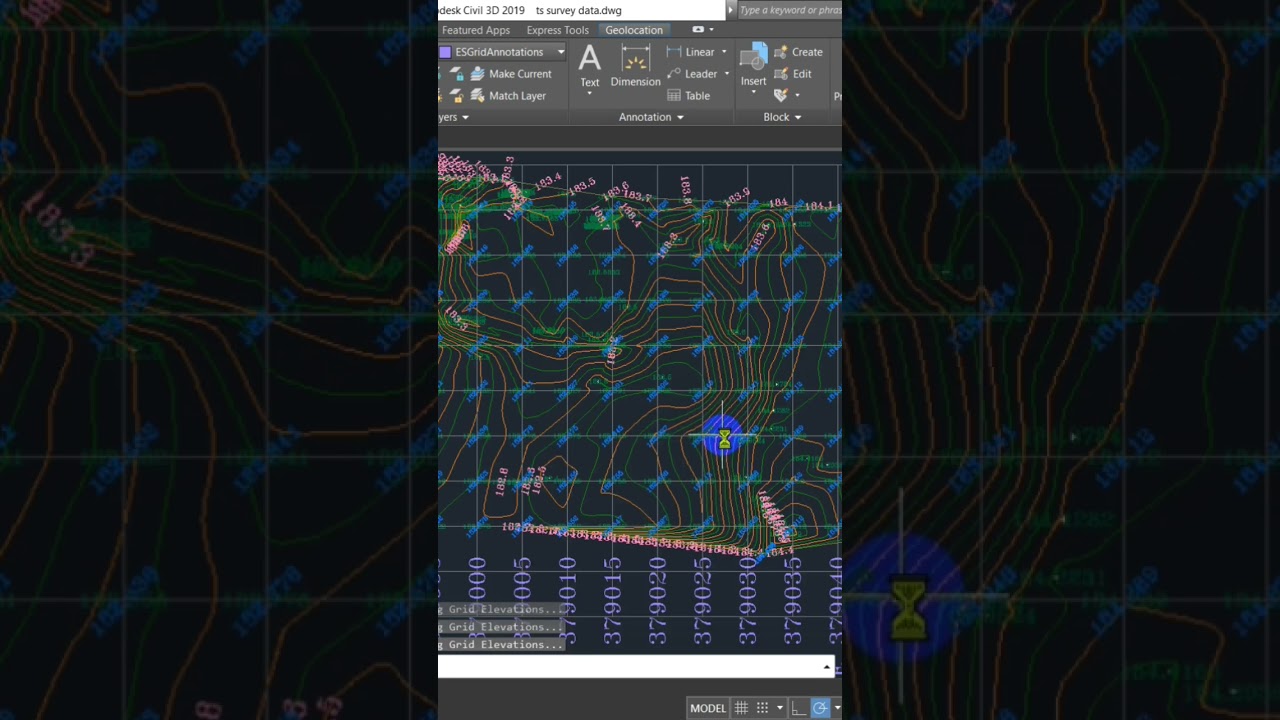This screenshot has width=1280, height=720.
Task: Click the unlock layer icon
Action: pos(457,96)
